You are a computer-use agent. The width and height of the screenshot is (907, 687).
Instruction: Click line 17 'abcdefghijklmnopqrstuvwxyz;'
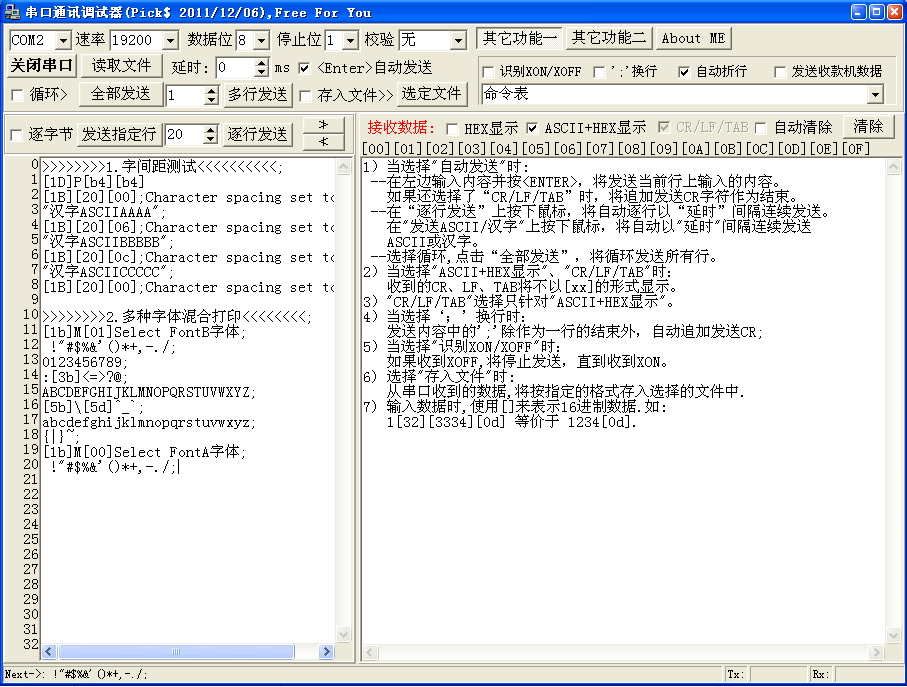149,422
